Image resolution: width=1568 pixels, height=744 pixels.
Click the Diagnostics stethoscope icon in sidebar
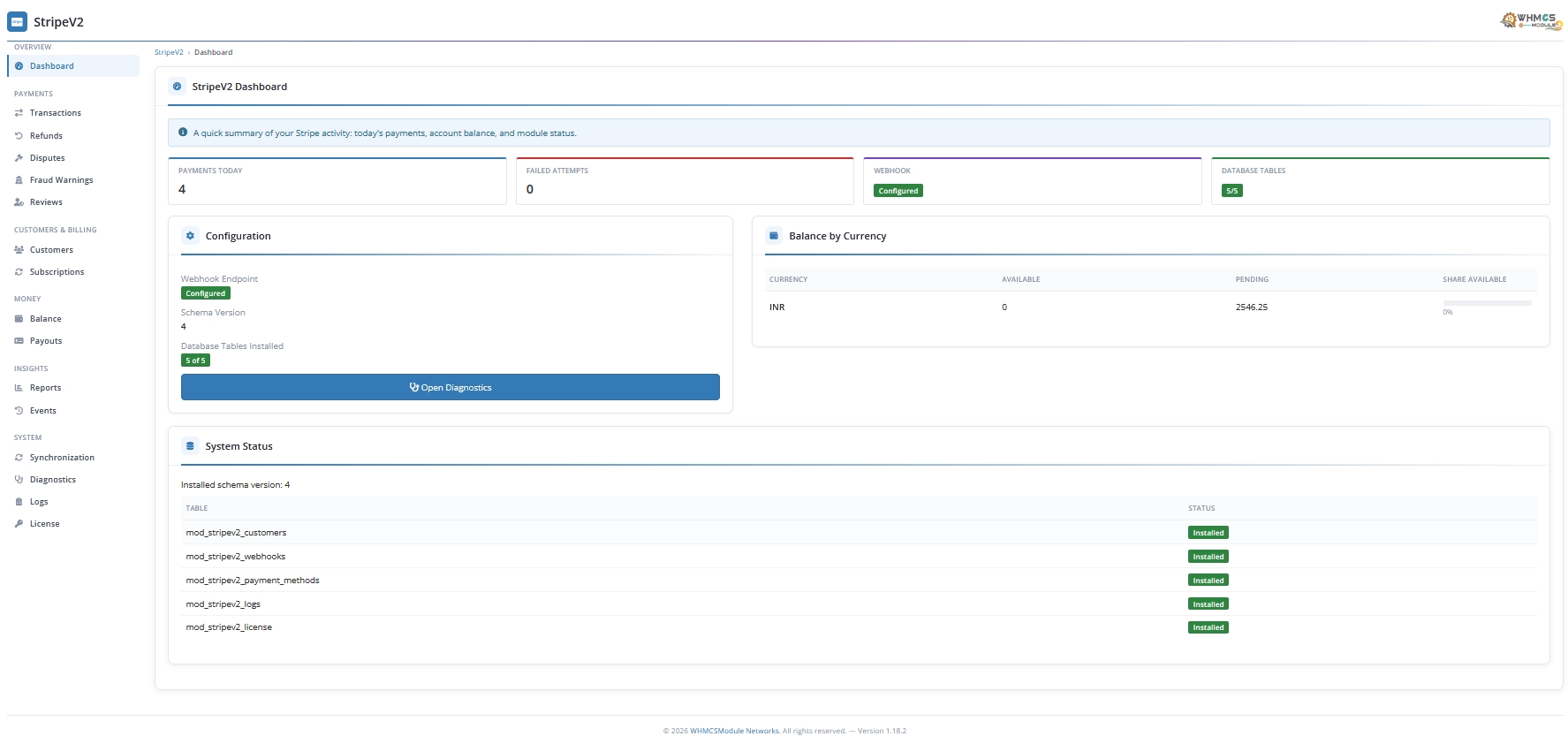coord(19,480)
